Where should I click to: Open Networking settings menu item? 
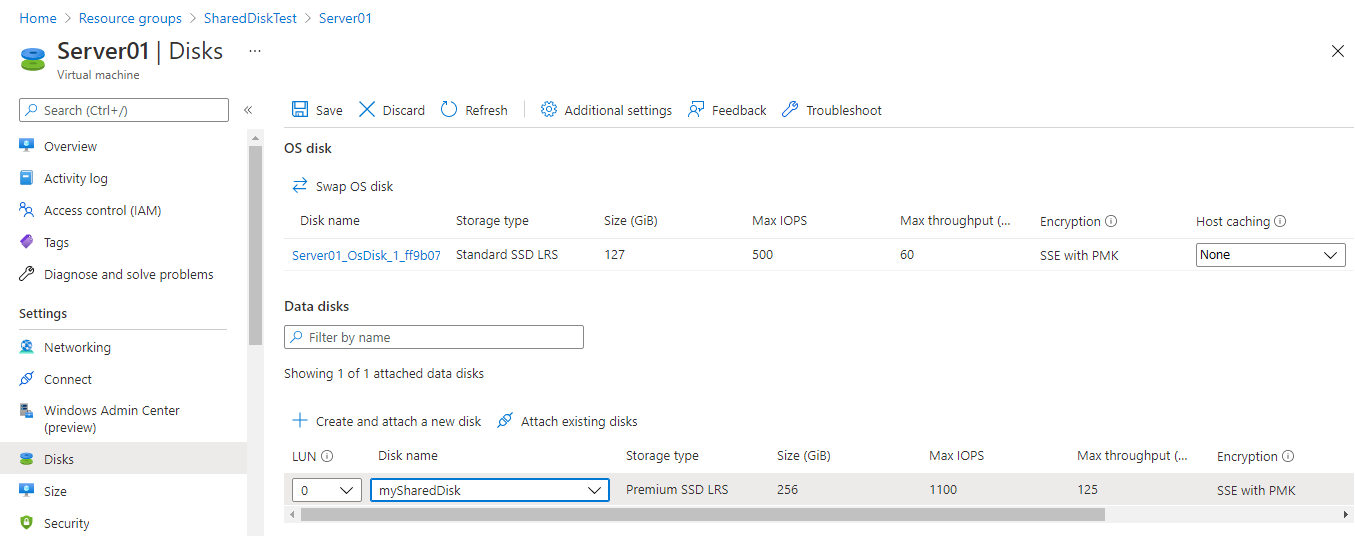tap(77, 347)
